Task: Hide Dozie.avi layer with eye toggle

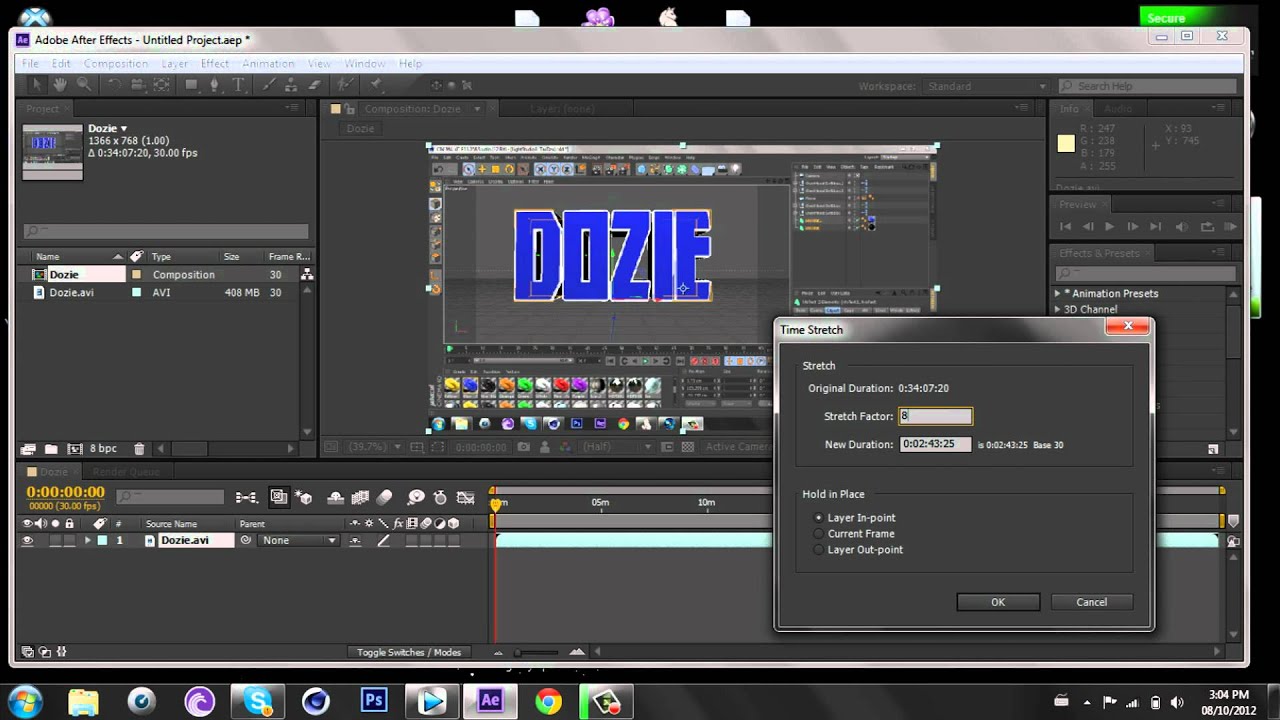Action: [x=27, y=541]
